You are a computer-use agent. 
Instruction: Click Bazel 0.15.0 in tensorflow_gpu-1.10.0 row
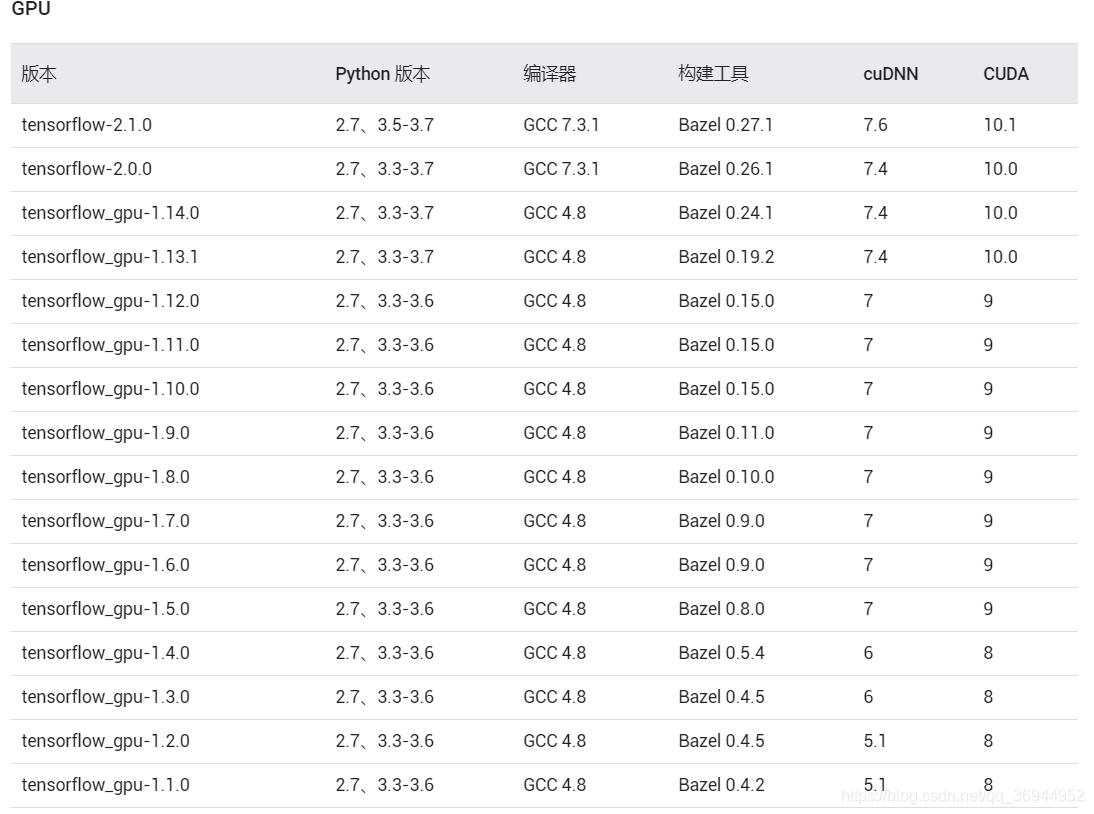(x=726, y=389)
